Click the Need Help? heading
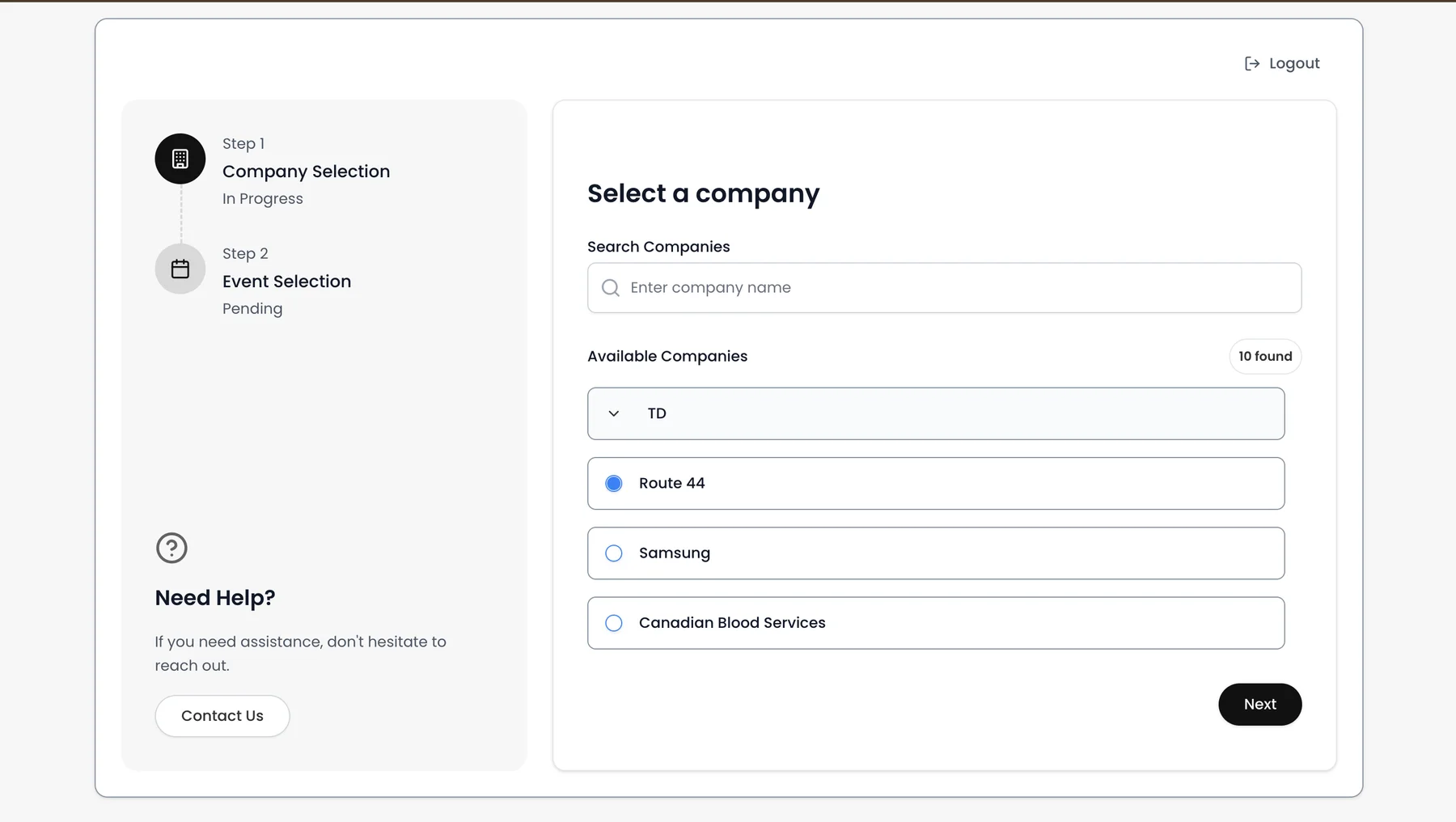1456x822 pixels. point(215,598)
